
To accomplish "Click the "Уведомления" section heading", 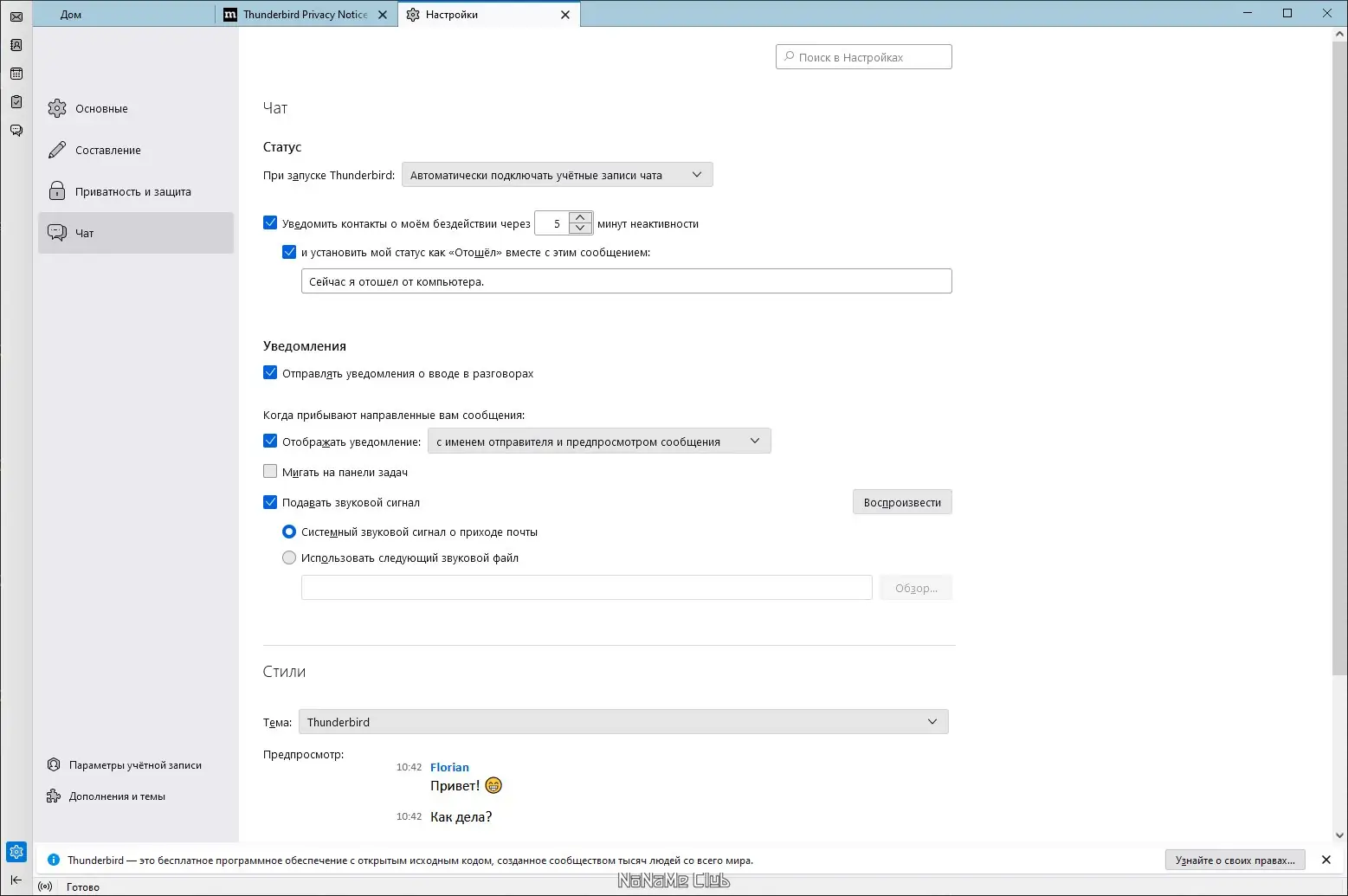I will (x=305, y=345).
